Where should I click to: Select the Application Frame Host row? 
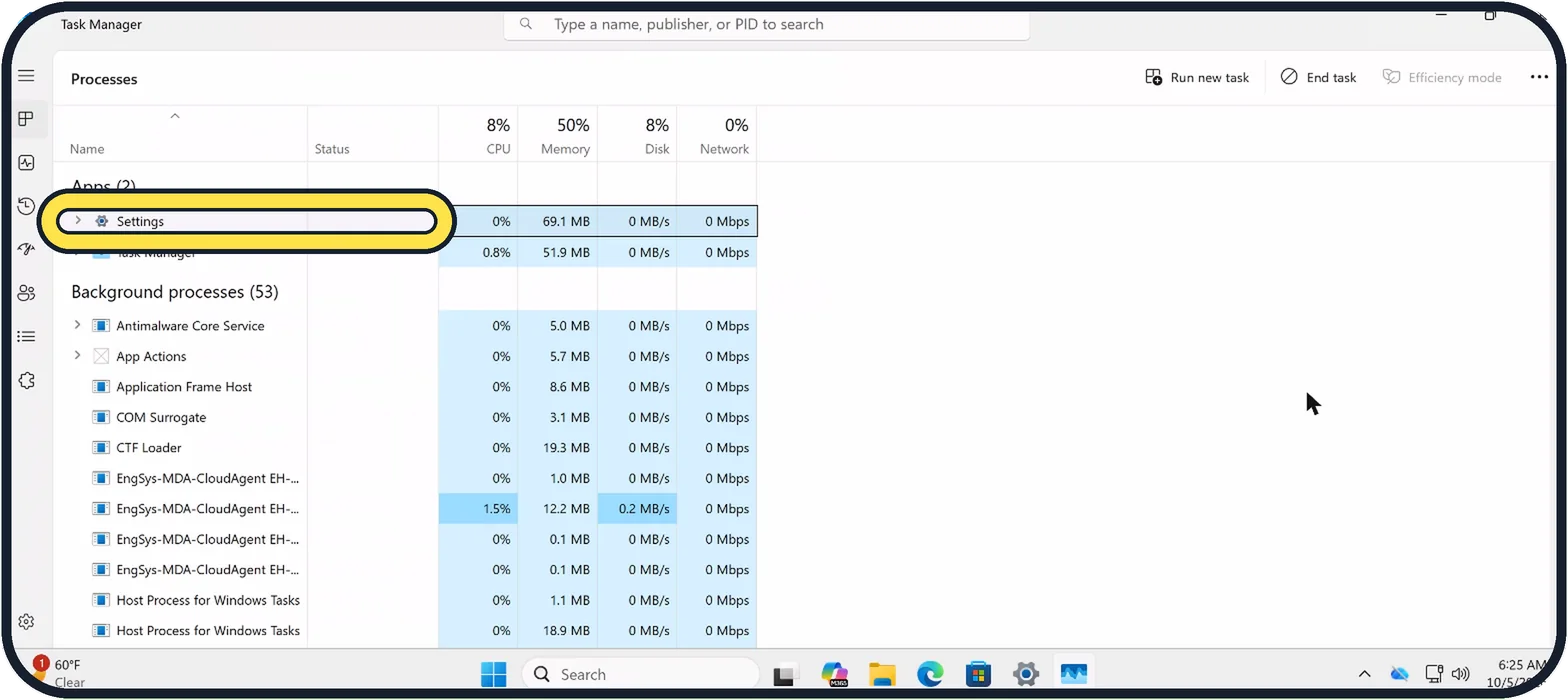coord(405,387)
